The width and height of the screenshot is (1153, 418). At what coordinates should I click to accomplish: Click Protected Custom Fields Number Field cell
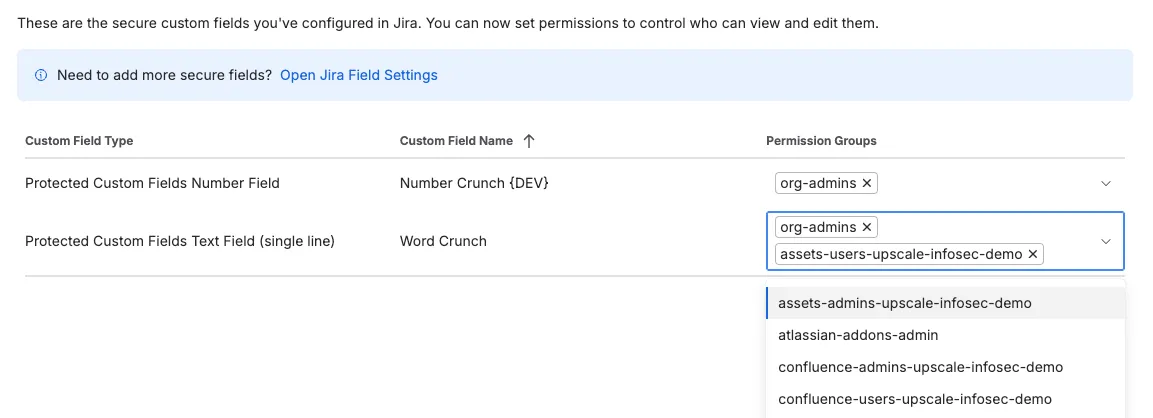click(152, 183)
